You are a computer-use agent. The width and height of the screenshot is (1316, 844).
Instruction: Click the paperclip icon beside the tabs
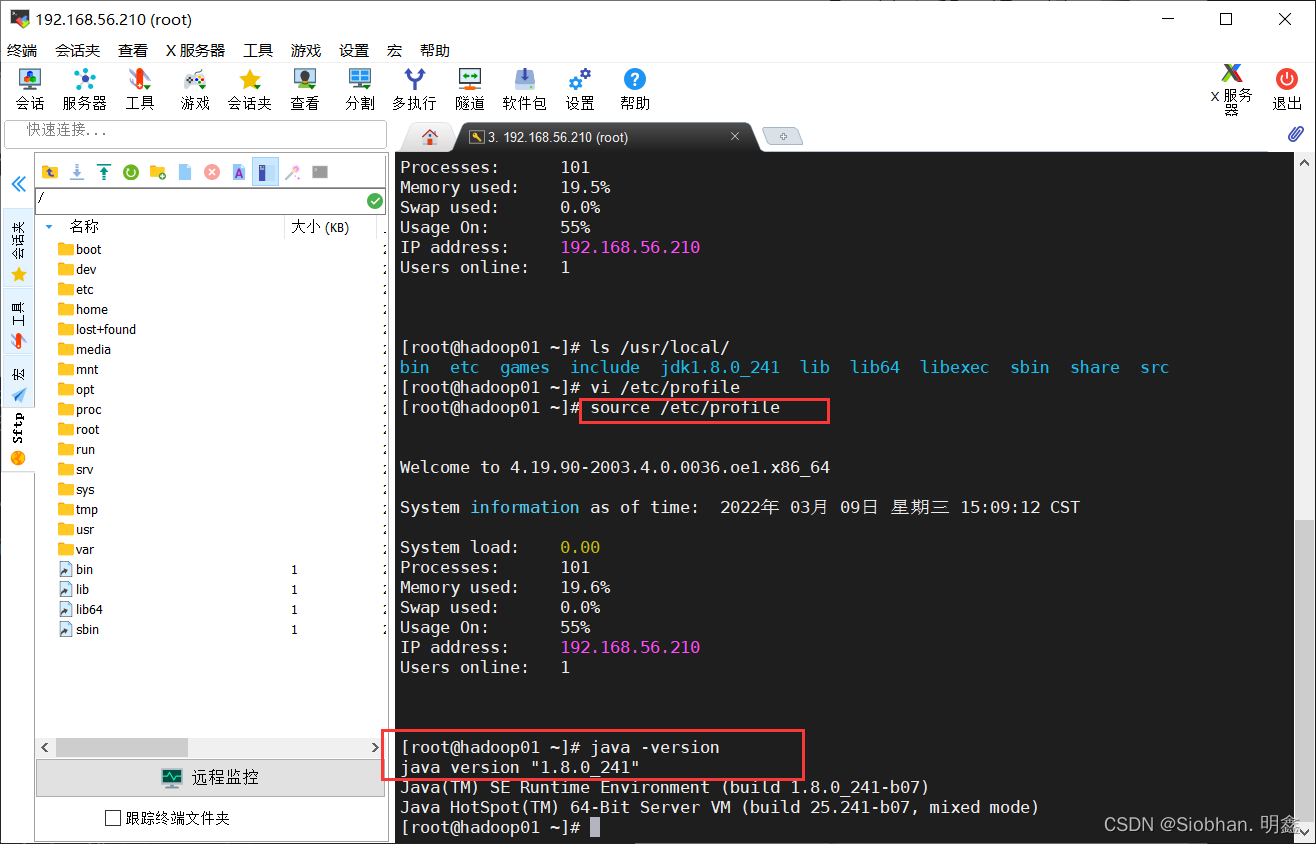[x=1295, y=134]
